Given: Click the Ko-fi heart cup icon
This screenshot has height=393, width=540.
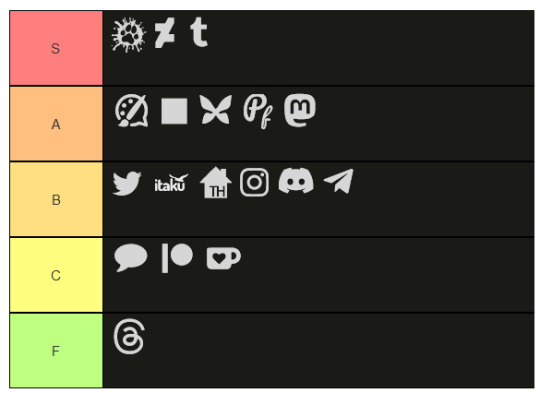Looking at the screenshot, I should click(224, 258).
